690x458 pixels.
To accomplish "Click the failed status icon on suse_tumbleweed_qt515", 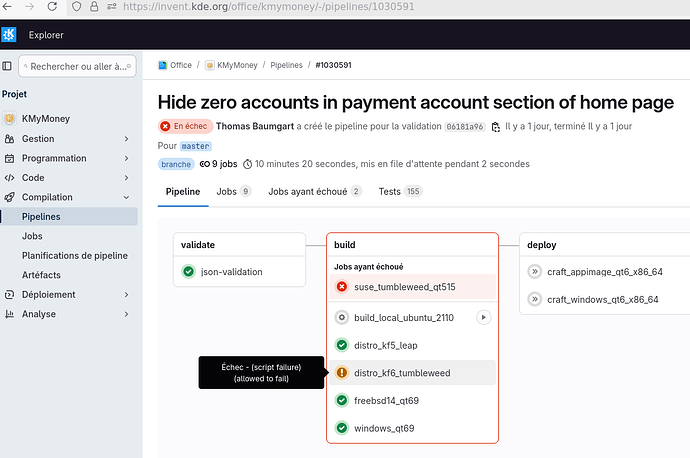I will [342, 287].
